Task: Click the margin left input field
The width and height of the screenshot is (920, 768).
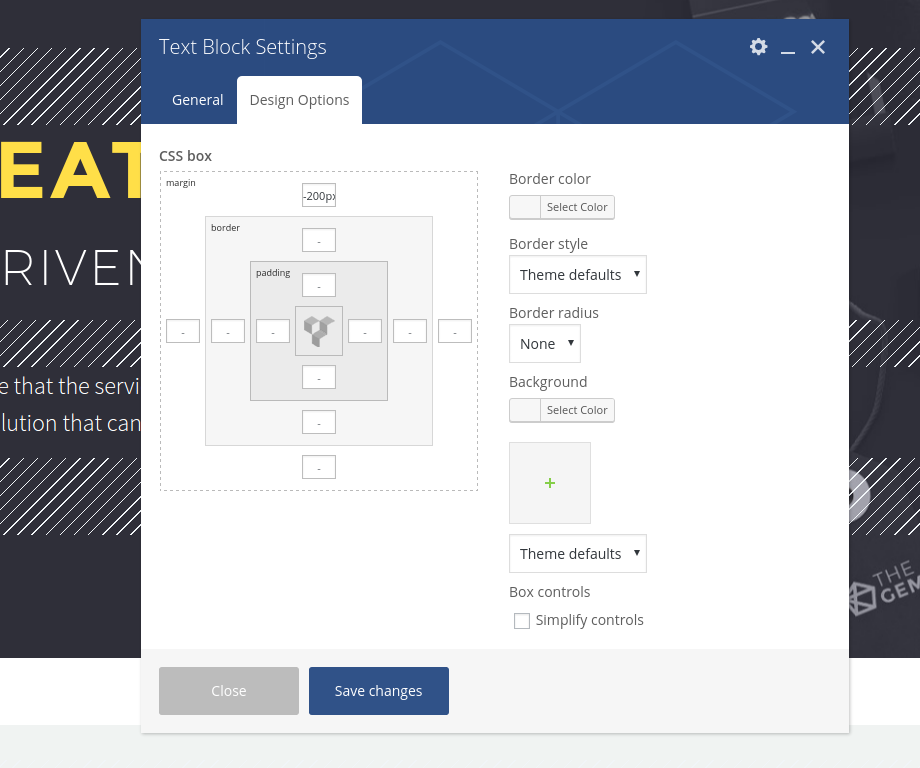Action: 183,331
